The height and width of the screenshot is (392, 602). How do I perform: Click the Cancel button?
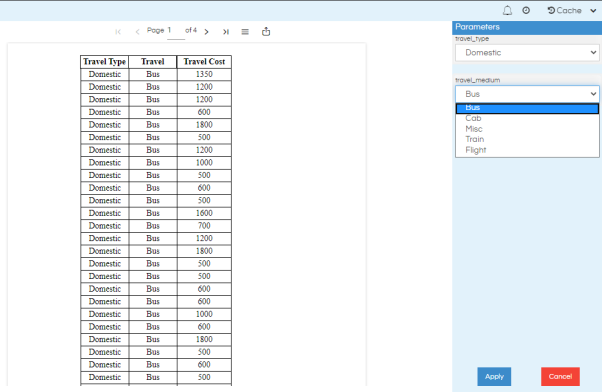point(560,377)
